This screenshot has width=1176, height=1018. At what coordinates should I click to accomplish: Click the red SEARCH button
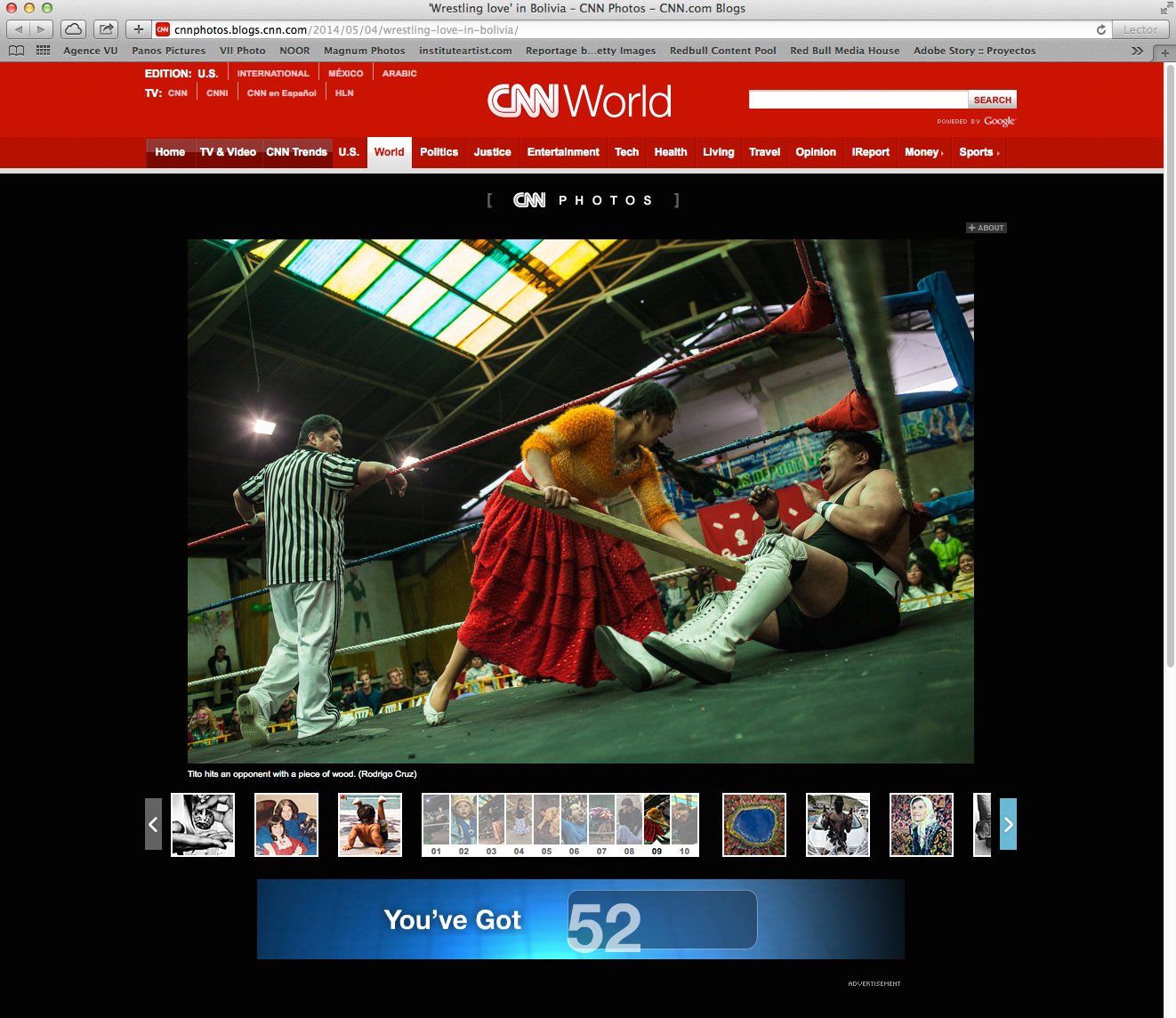(x=992, y=100)
